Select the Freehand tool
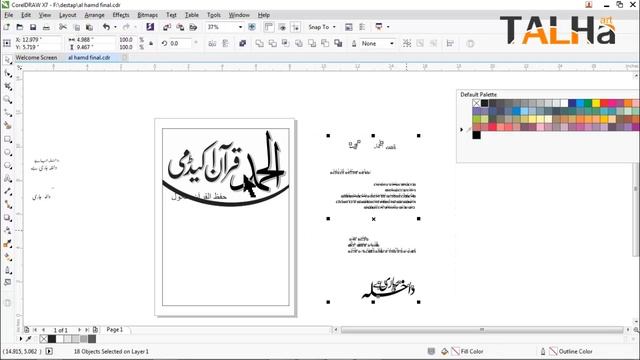 tap(7, 113)
